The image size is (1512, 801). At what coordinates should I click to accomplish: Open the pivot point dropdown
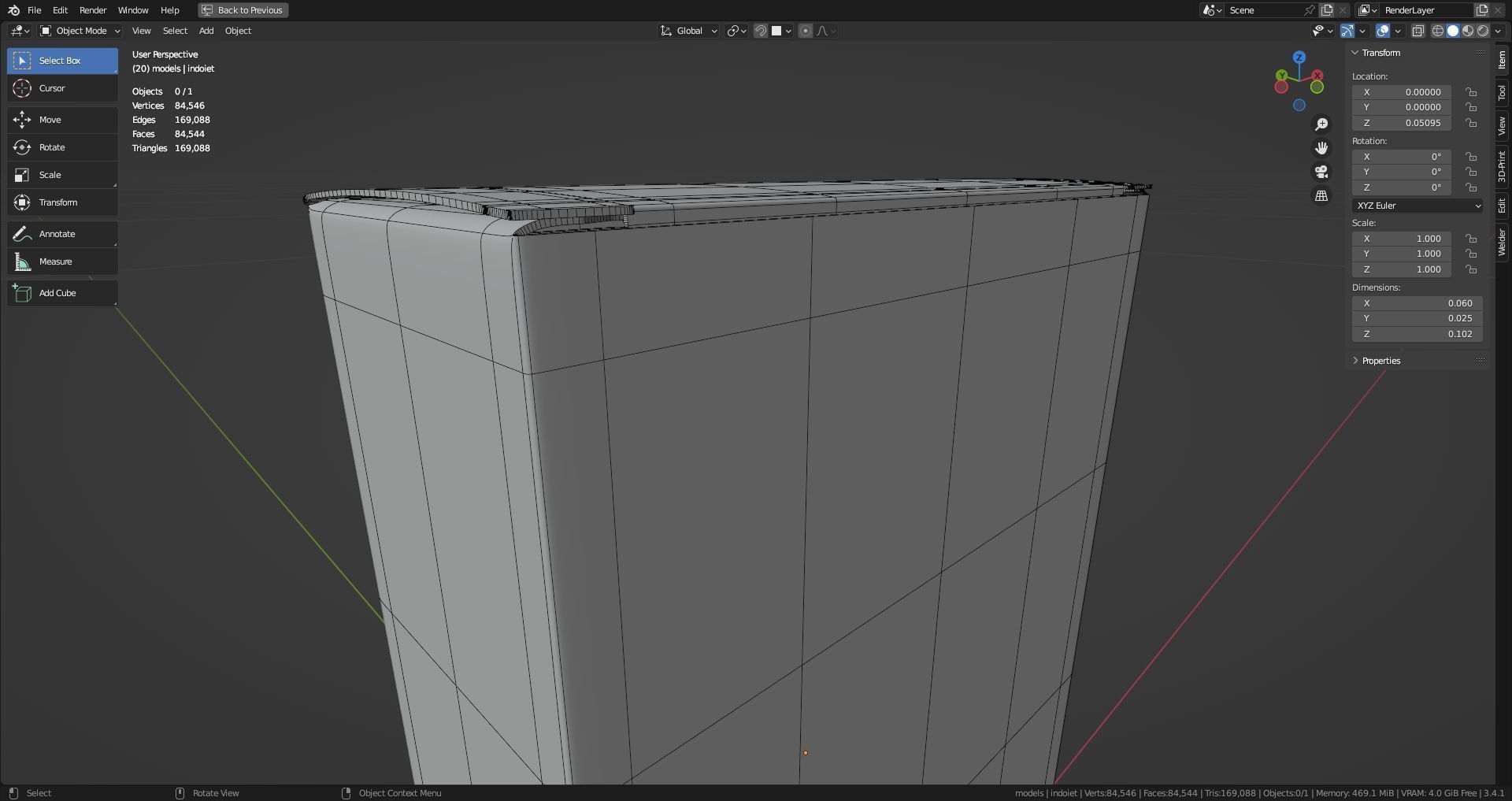pos(736,31)
